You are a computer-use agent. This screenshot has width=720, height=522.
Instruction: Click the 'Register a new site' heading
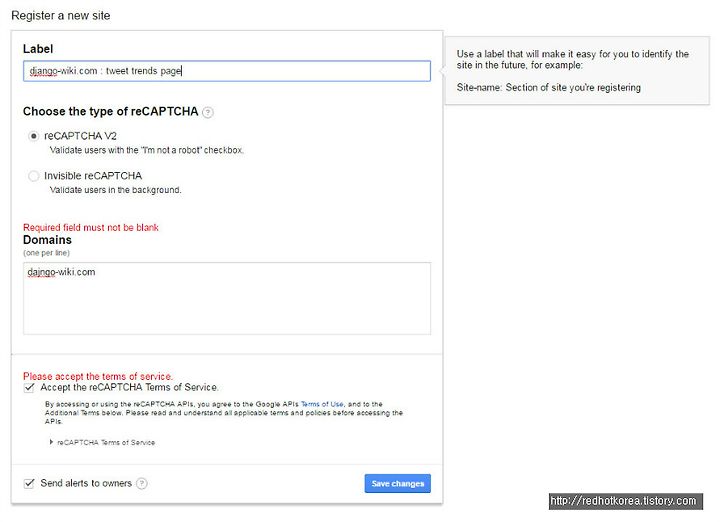[61, 16]
